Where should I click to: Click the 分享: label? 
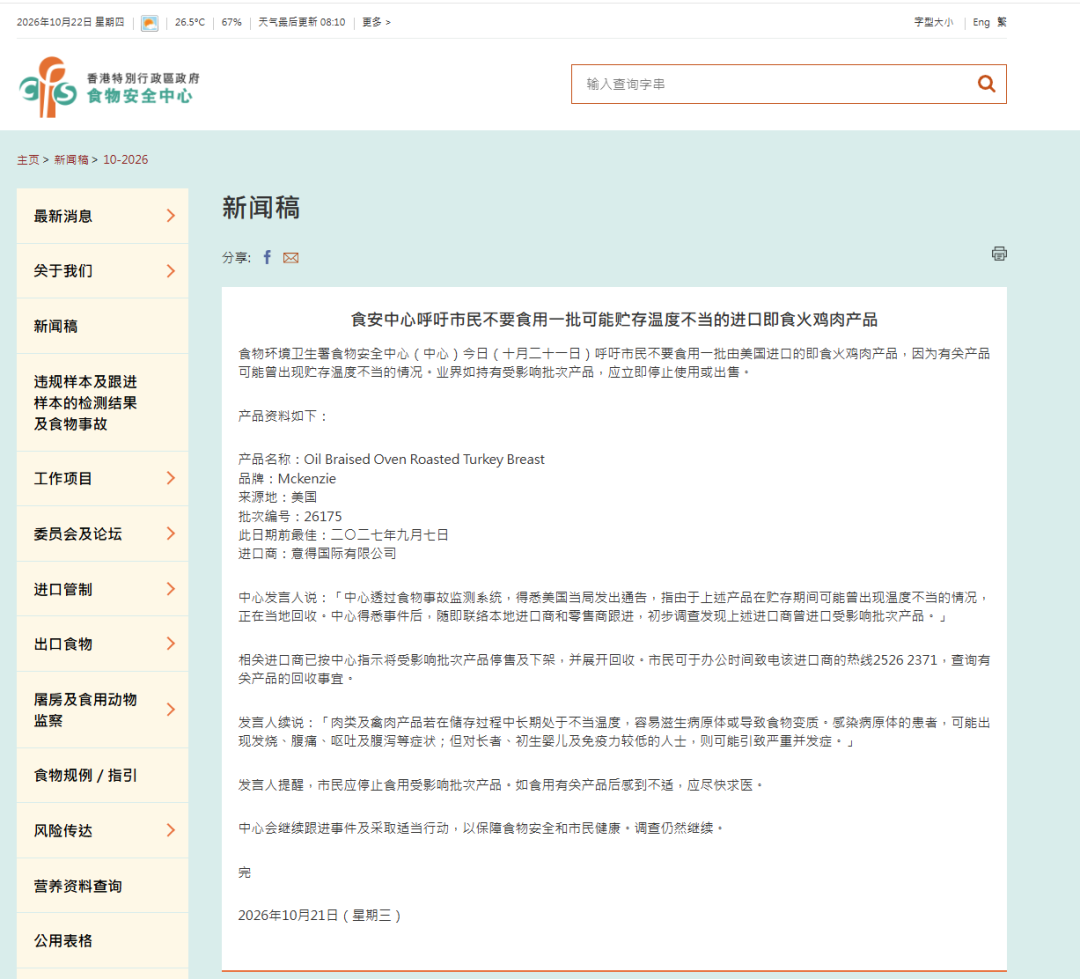(x=236, y=258)
